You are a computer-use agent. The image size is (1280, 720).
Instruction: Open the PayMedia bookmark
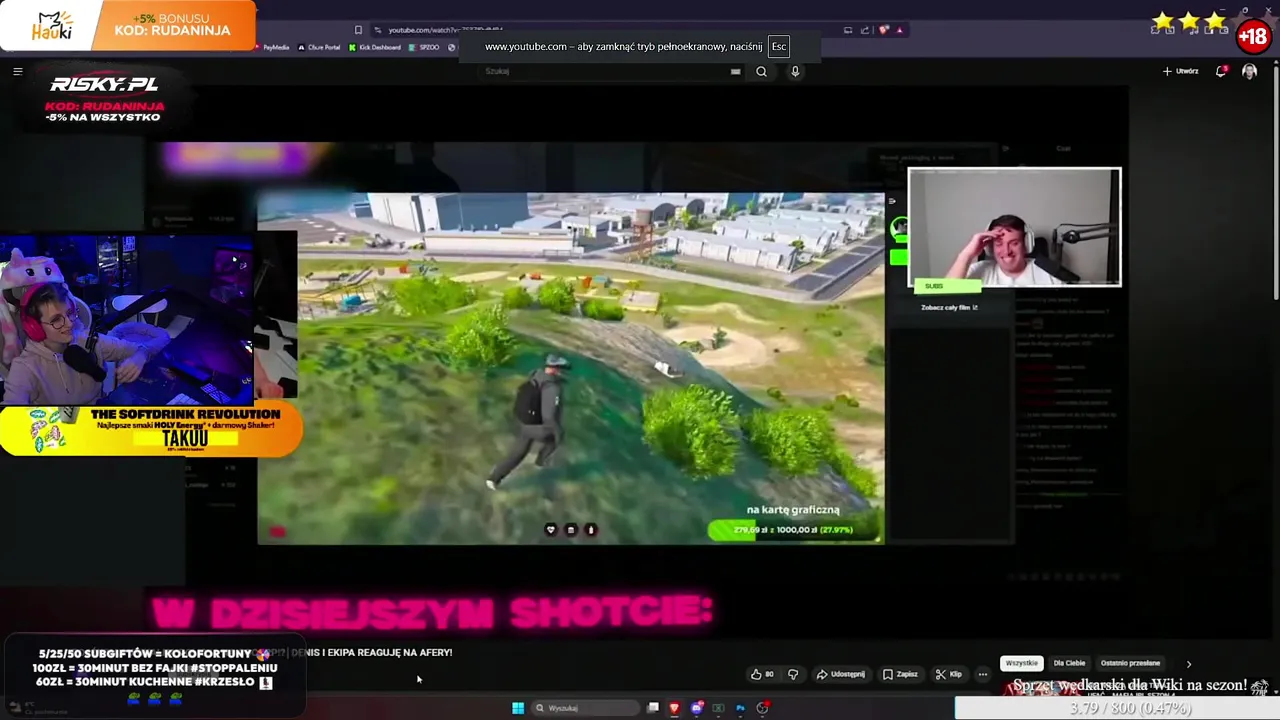271,47
